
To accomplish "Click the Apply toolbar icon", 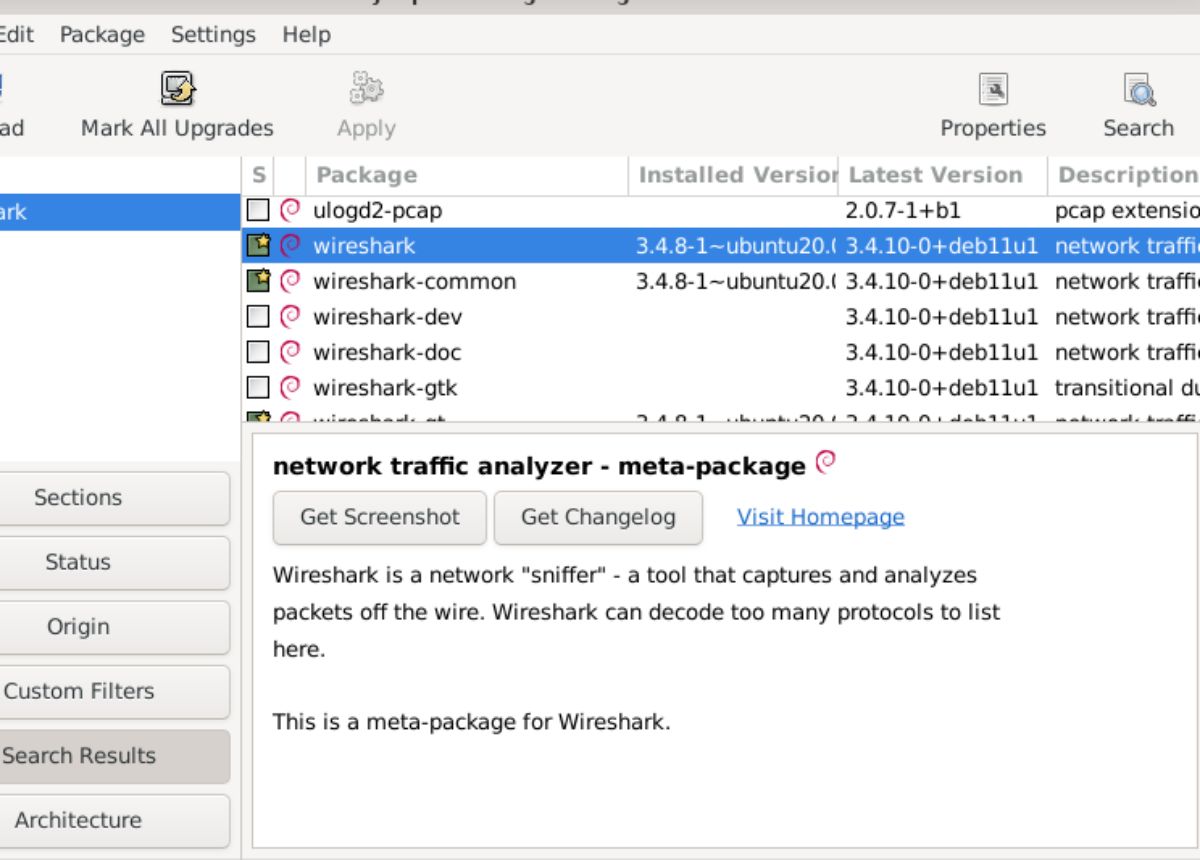I will pyautogui.click(x=365, y=90).
